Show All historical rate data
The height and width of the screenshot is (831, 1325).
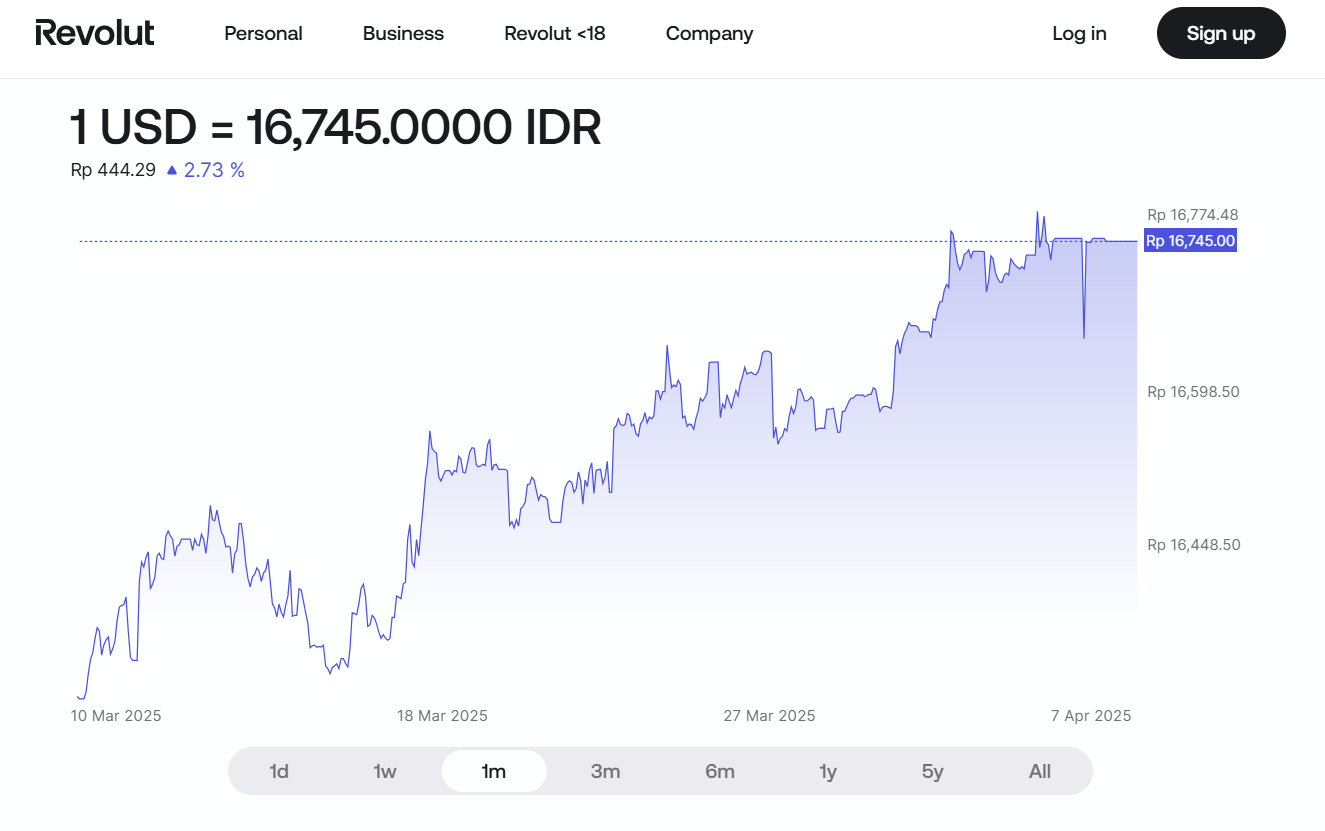tap(1040, 771)
